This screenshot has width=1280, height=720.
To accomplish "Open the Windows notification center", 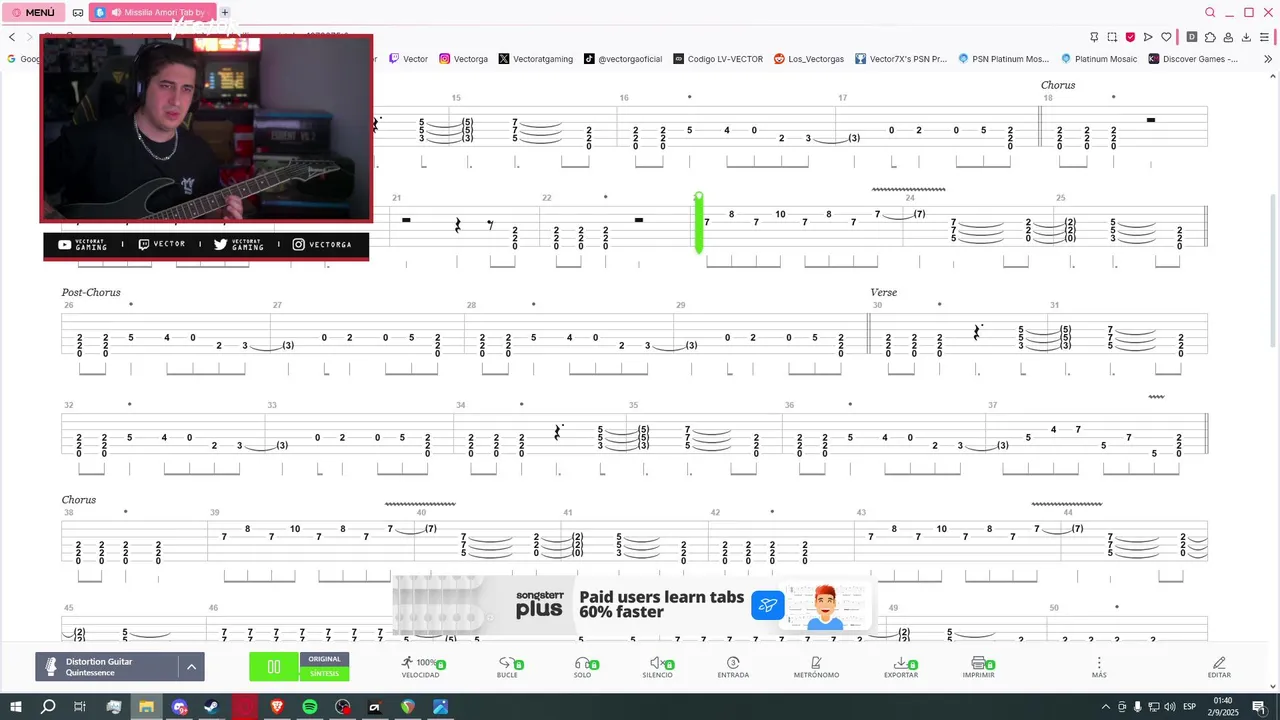I will pos(1259,707).
